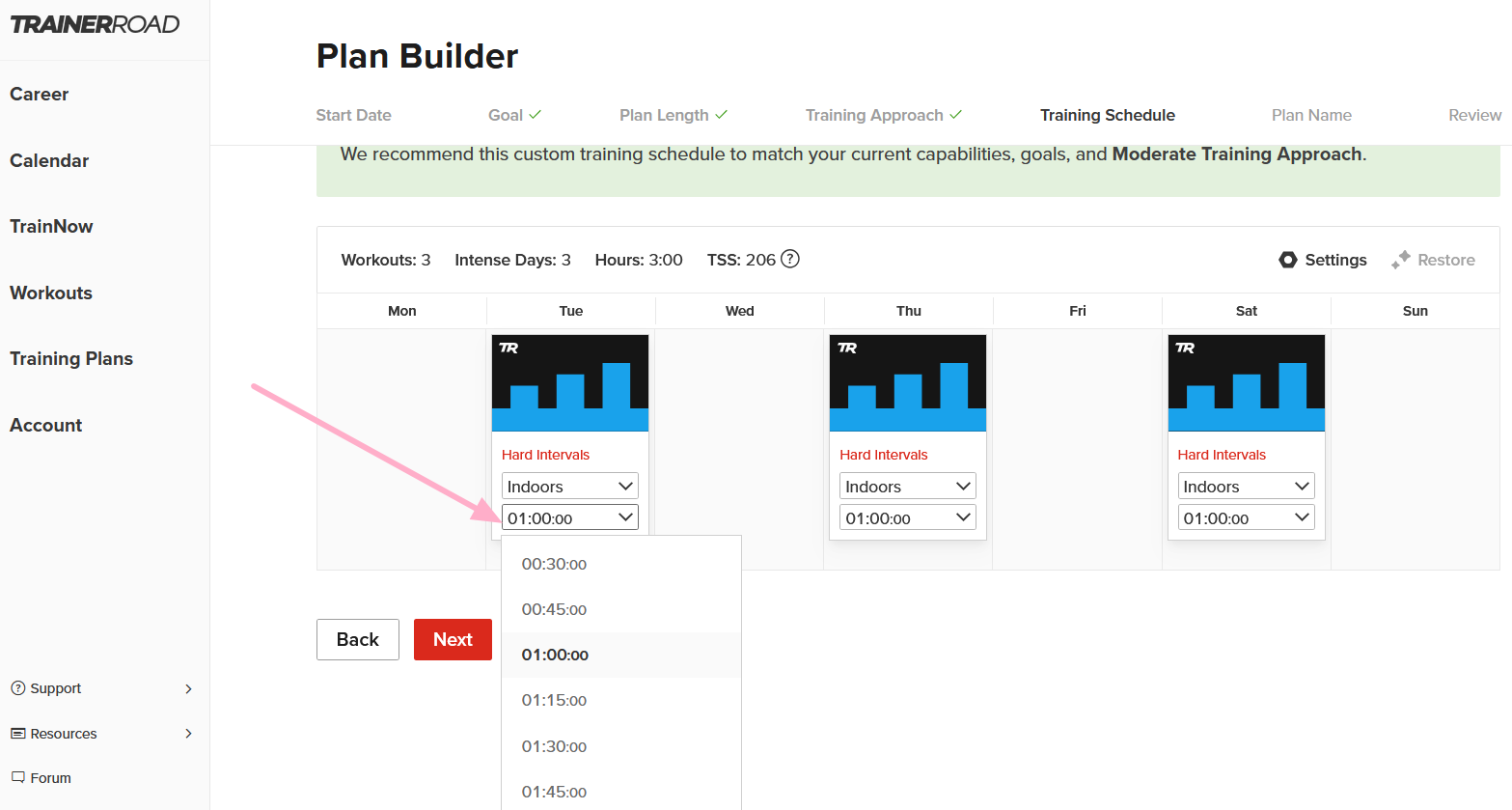Viewport: 1512px width, 810px height.
Task: Open the TSS help question-mark icon
Action: pos(790,259)
